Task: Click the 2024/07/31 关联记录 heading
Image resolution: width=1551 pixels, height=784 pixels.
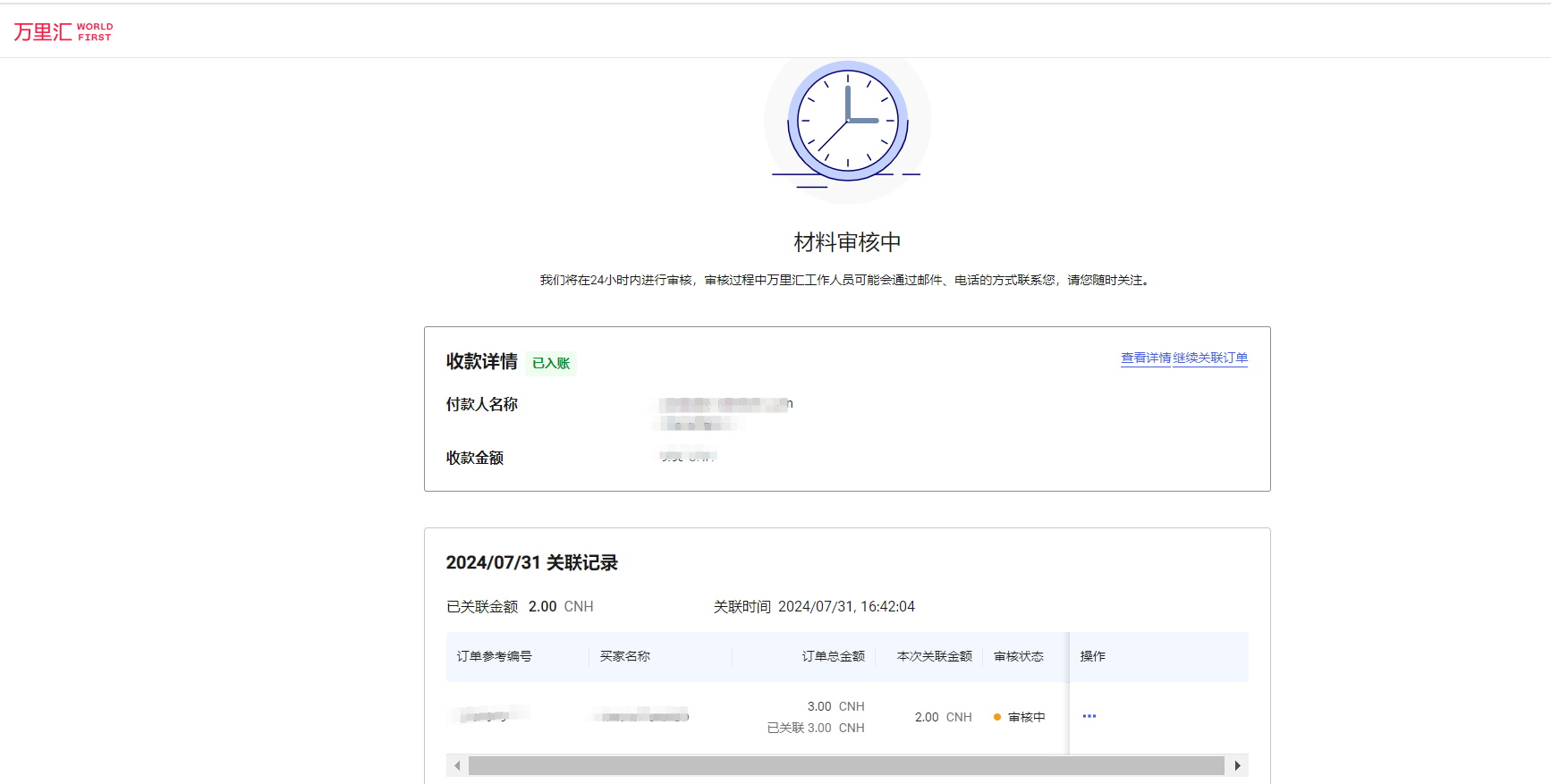Action: pyautogui.click(x=531, y=562)
